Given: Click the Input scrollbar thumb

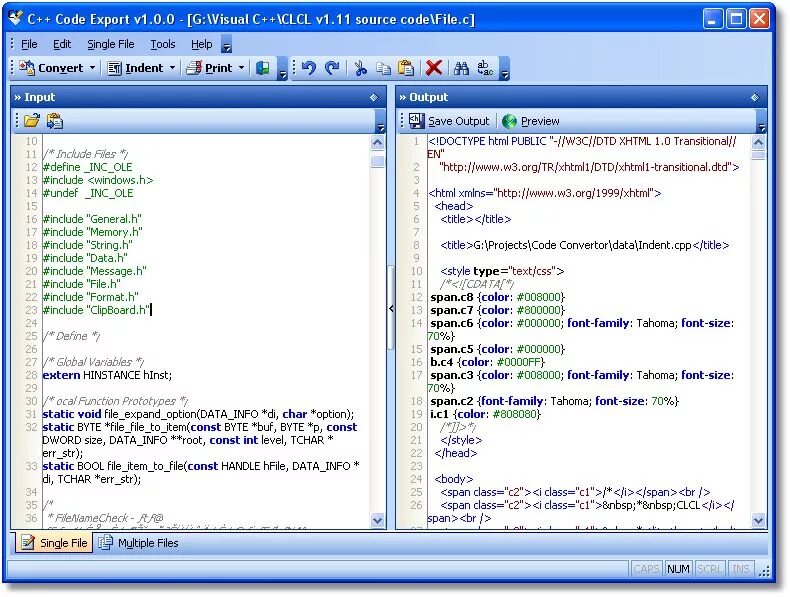Looking at the screenshot, I should point(377,161).
